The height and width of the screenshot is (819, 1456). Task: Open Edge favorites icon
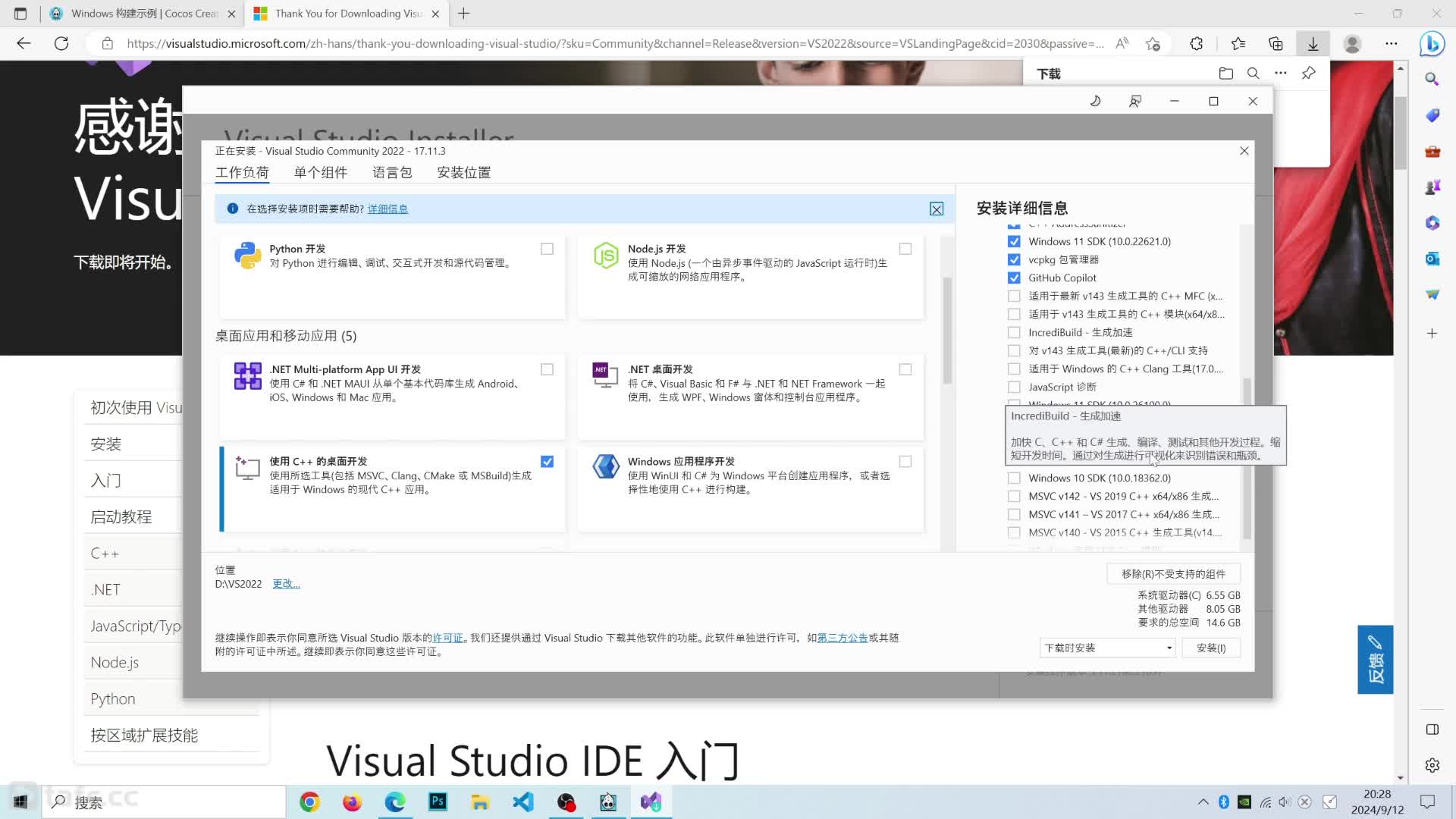1238,44
